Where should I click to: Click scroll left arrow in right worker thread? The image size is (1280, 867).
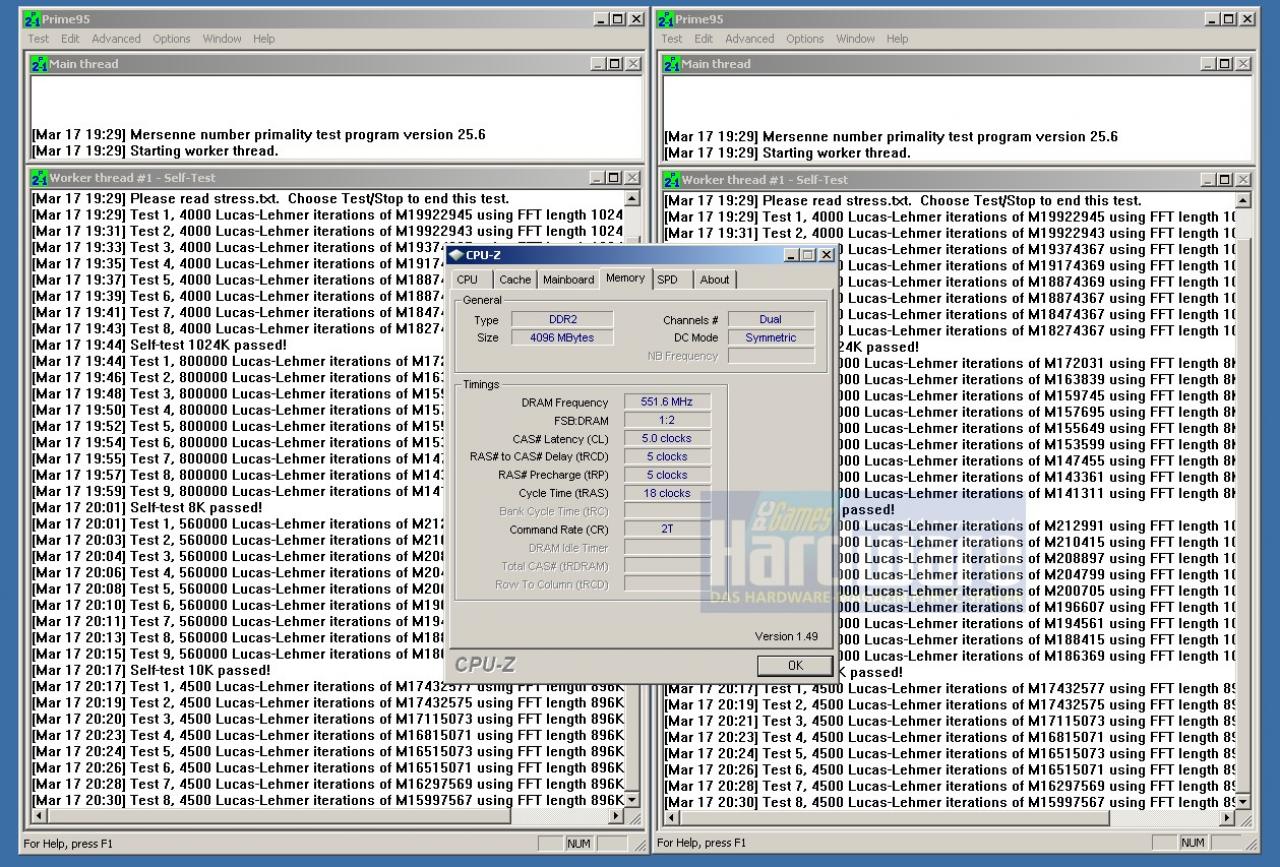671,818
